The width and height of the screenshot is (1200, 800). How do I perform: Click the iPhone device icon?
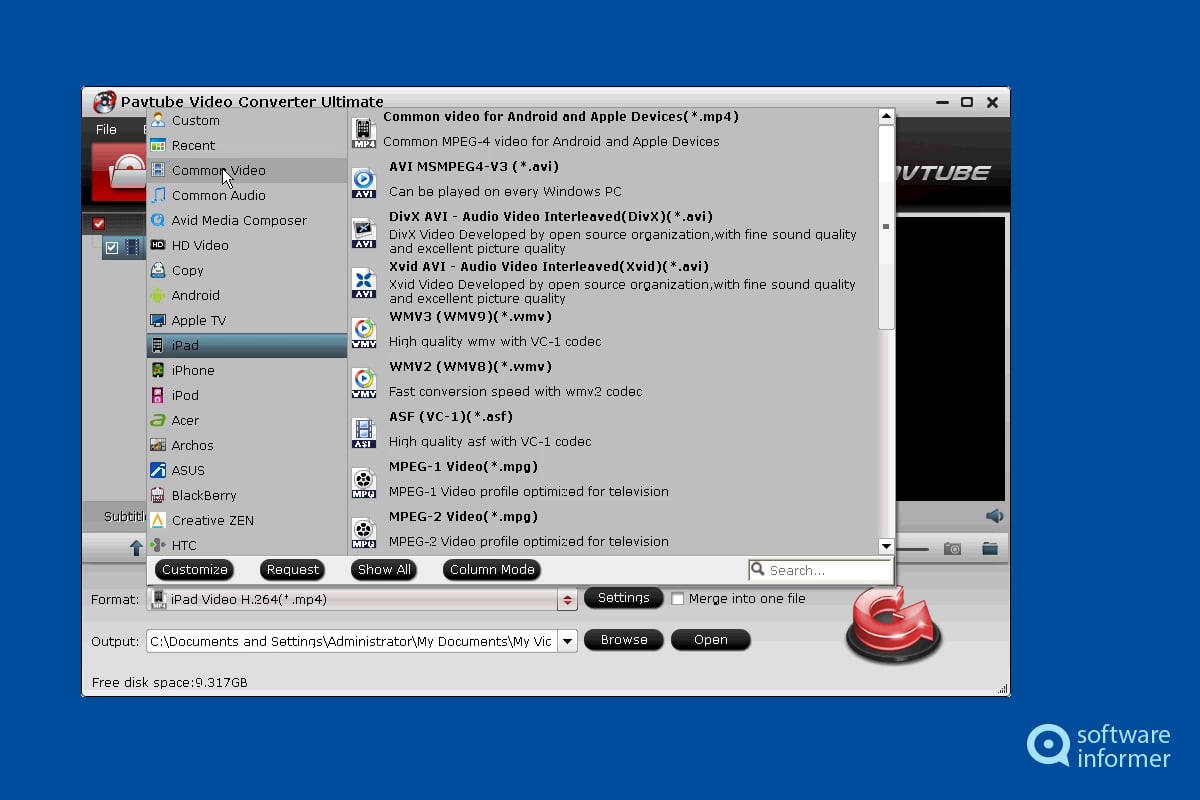158,370
